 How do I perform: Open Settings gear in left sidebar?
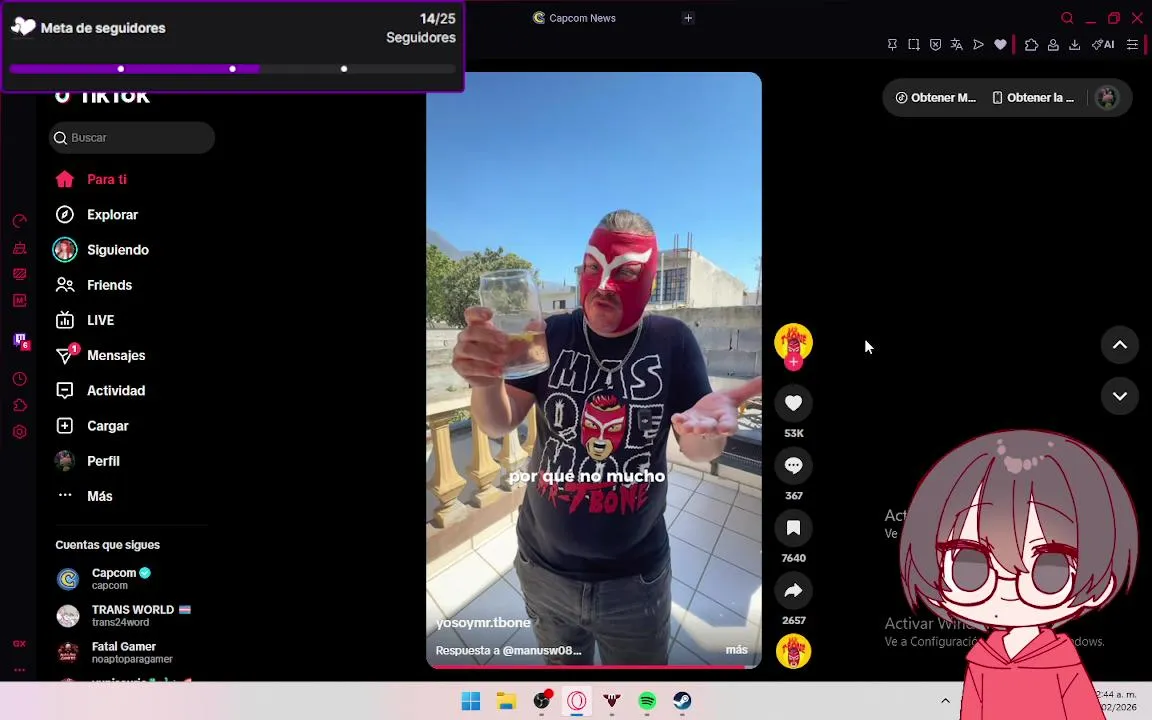pyautogui.click(x=20, y=432)
